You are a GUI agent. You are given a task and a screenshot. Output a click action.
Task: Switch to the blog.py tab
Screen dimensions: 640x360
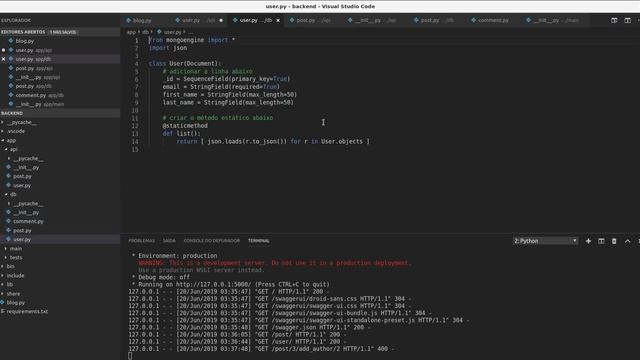click(141, 20)
